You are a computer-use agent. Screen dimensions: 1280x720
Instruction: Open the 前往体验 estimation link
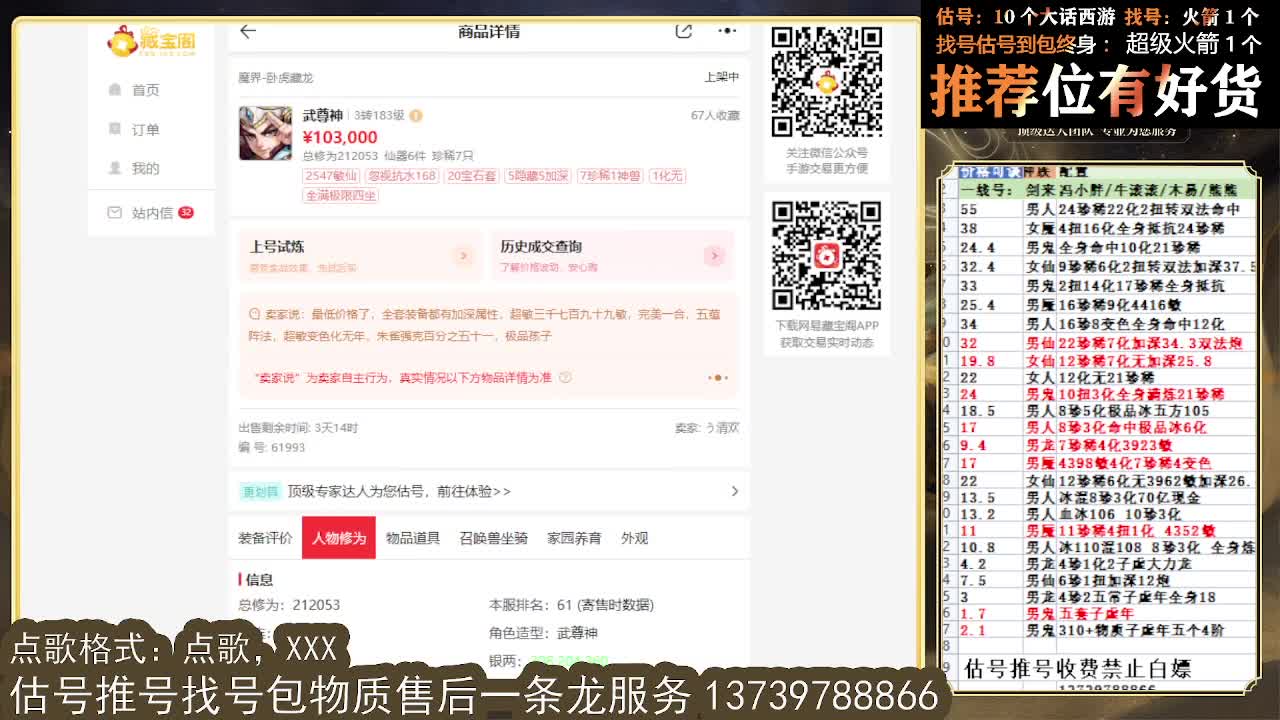[x=469, y=492]
